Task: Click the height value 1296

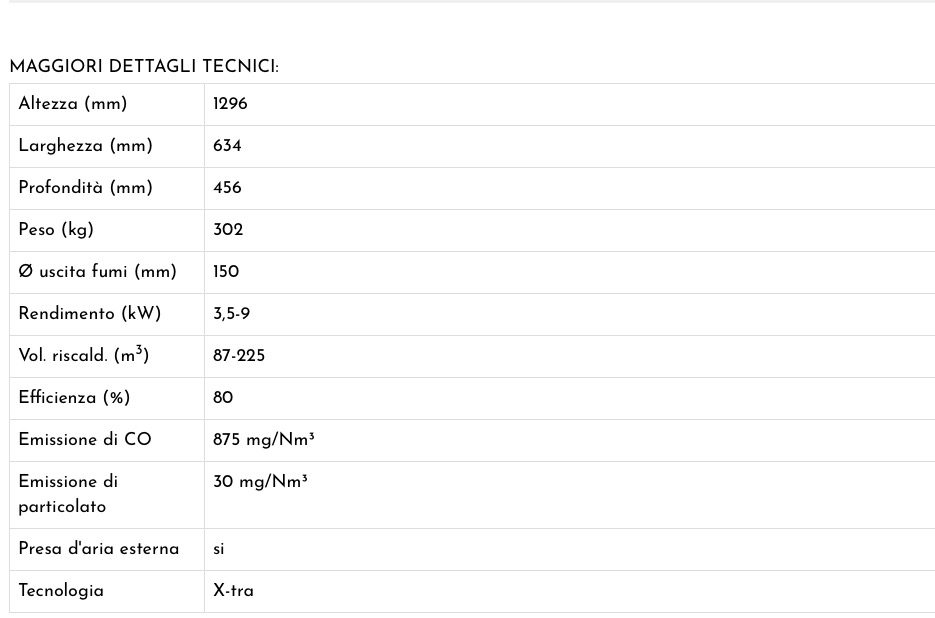Action: [230, 104]
